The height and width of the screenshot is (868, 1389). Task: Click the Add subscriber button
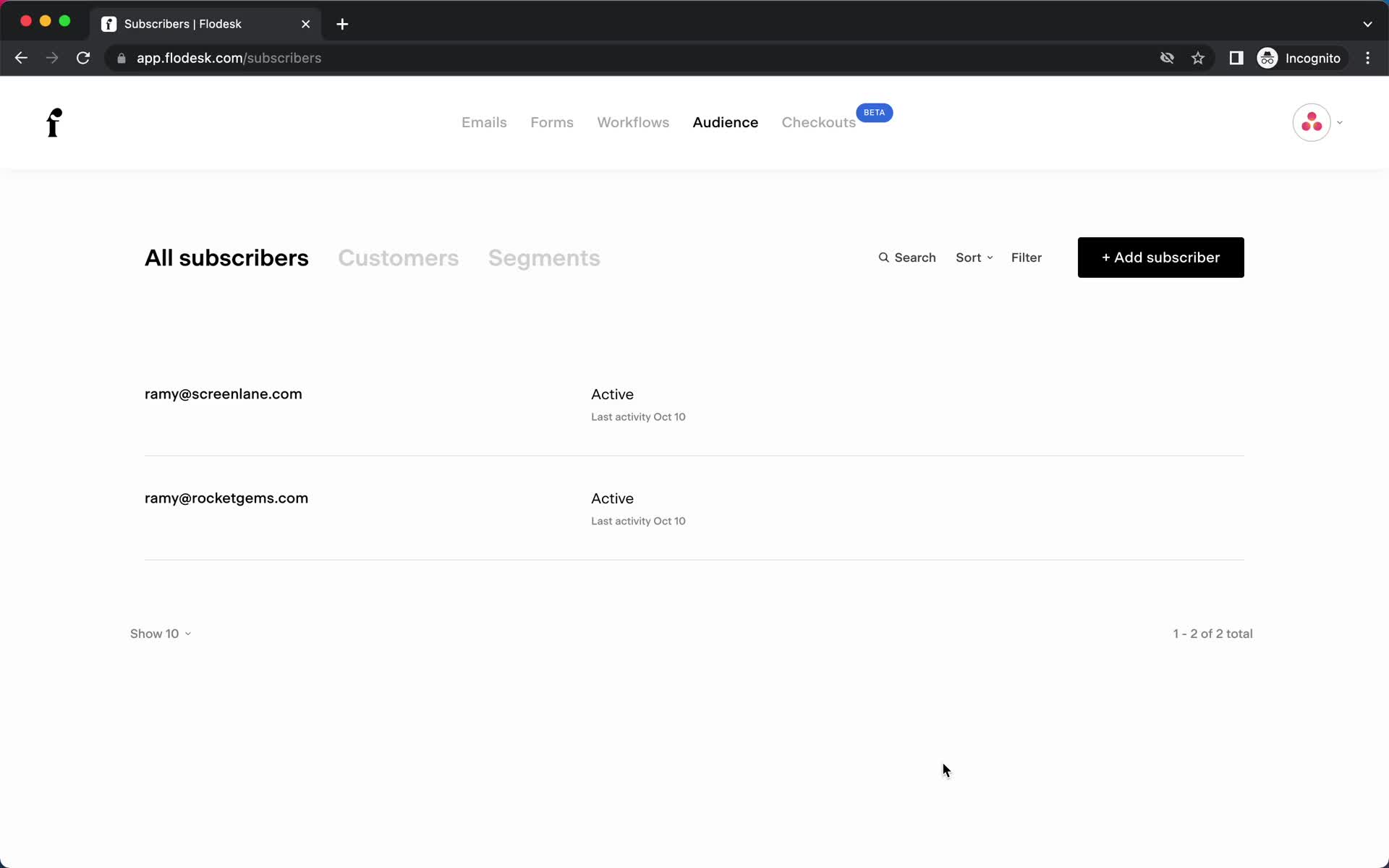(x=1160, y=257)
